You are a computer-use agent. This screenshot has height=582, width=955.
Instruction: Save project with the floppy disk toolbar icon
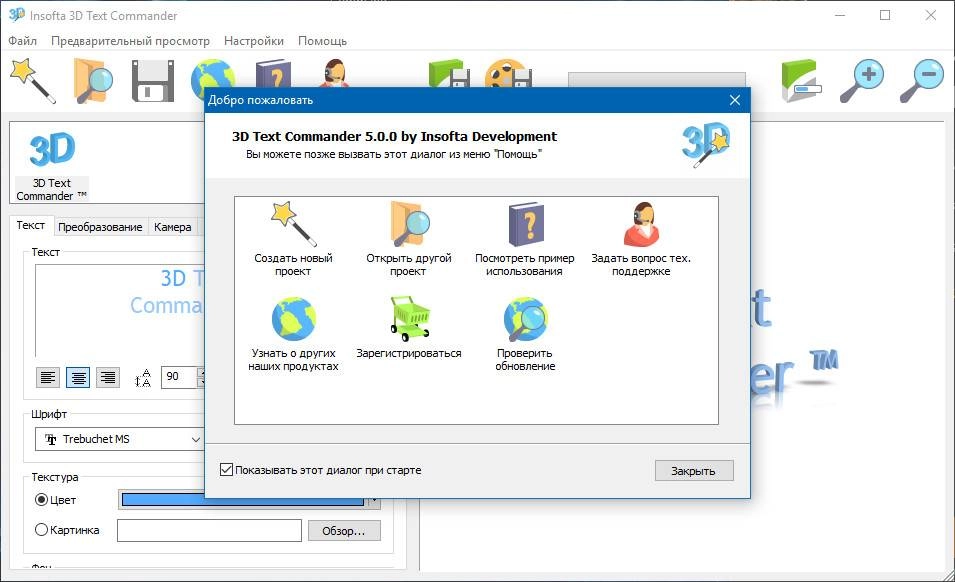153,80
